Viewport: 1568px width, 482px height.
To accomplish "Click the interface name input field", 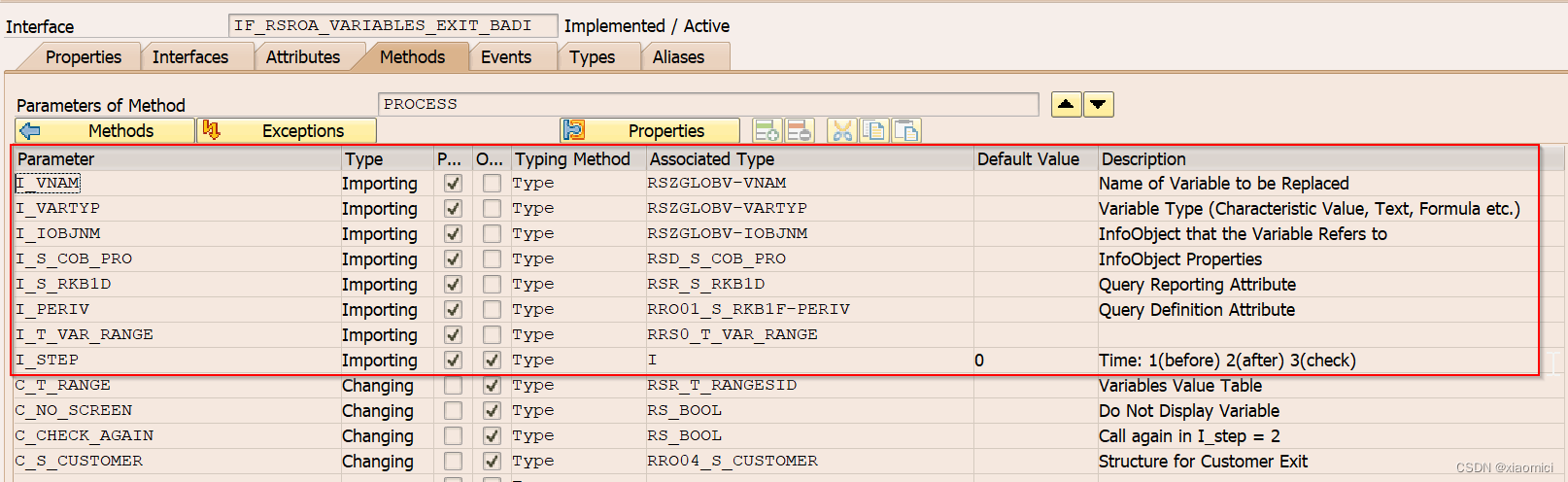I will point(392,25).
